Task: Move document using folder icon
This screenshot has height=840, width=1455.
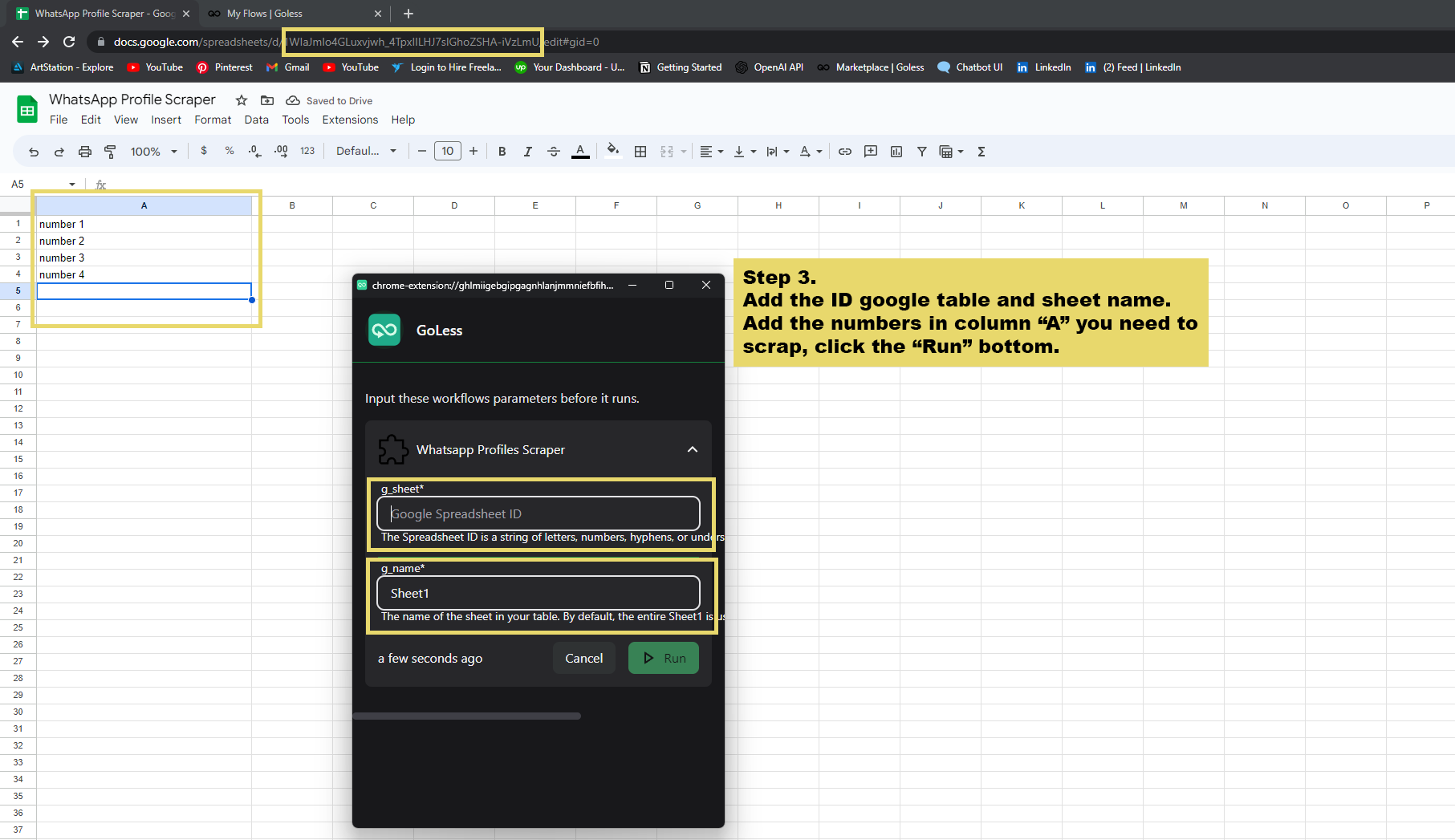Action: (x=267, y=100)
